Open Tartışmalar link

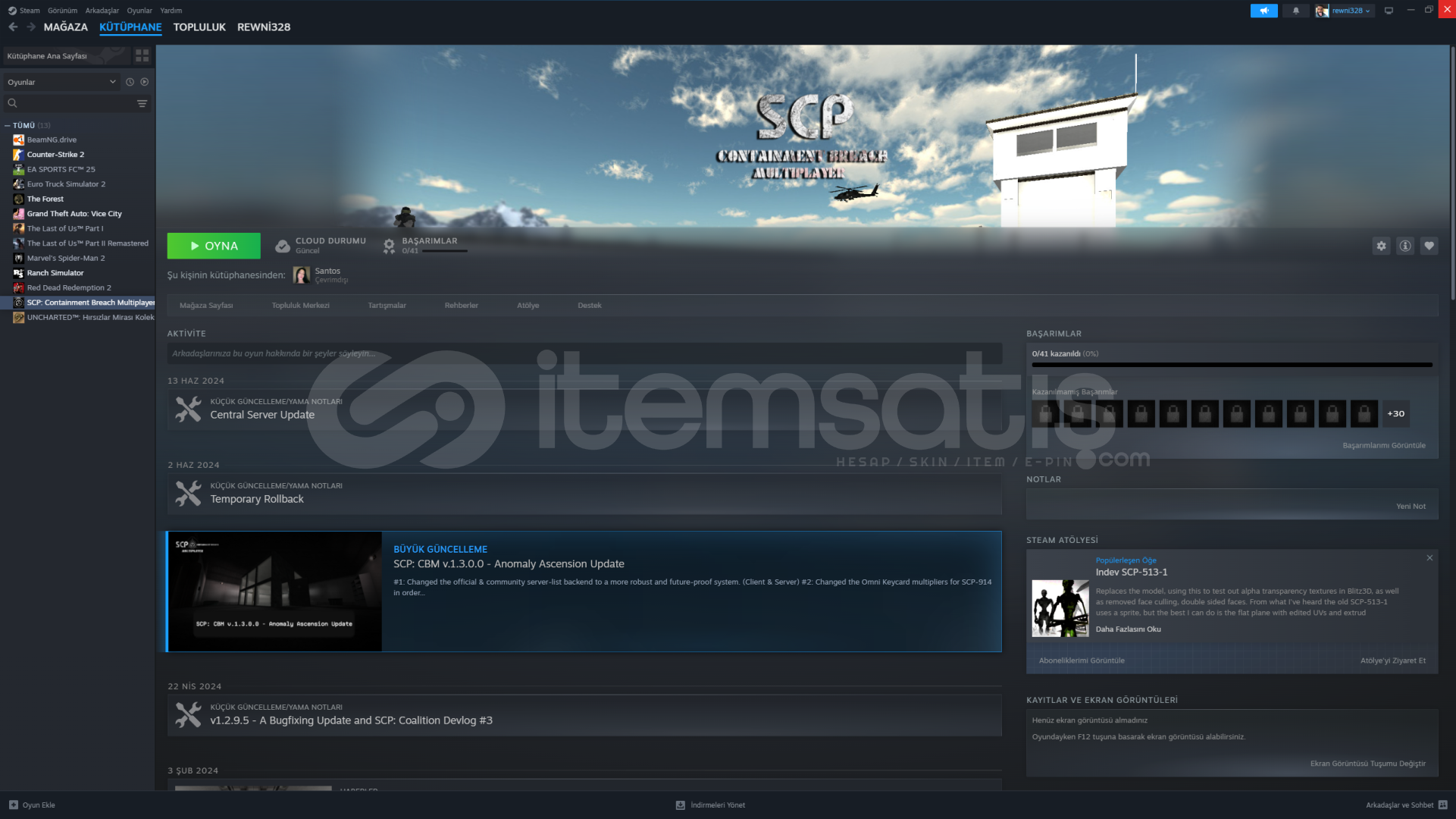click(x=387, y=306)
